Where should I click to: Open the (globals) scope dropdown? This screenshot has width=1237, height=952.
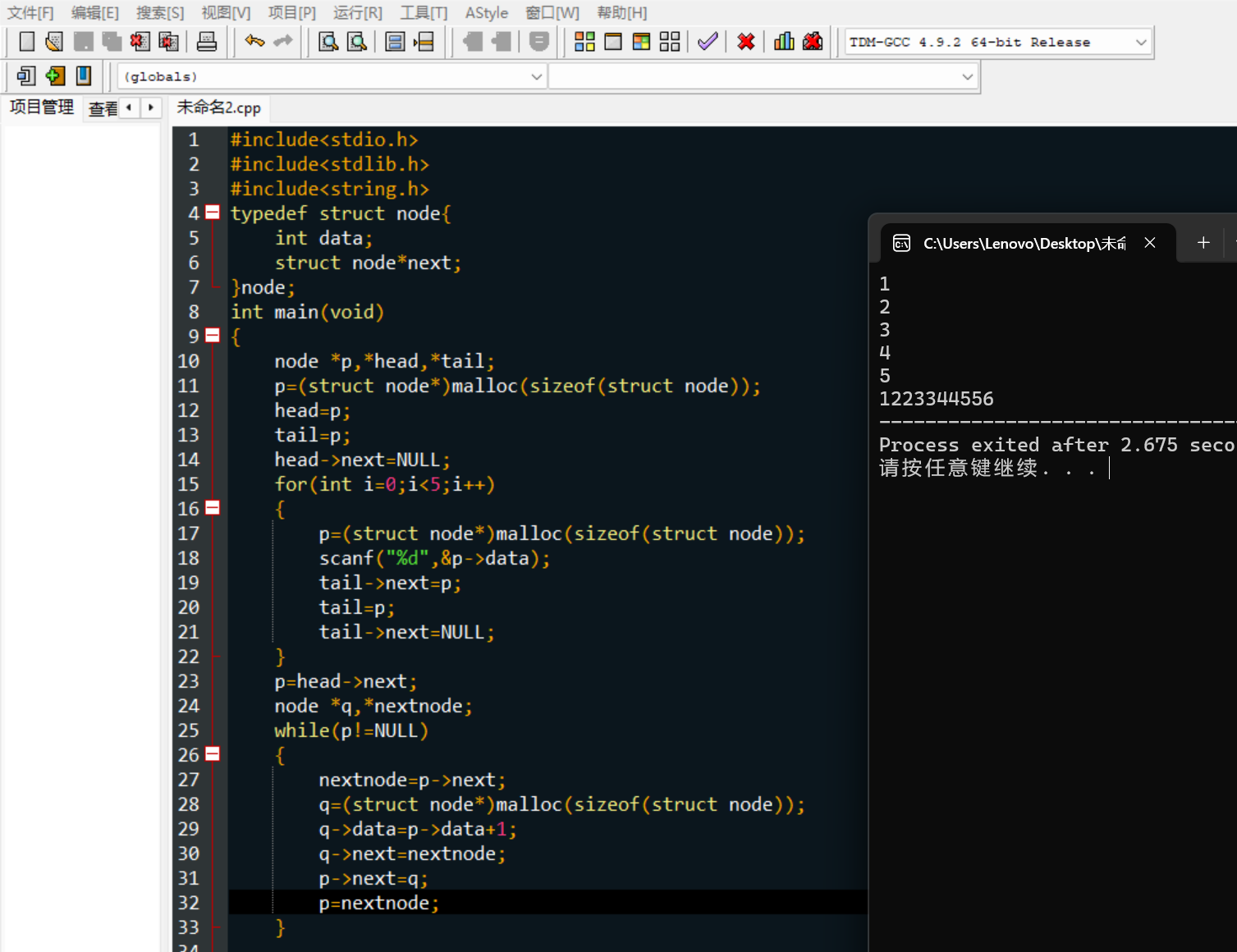coord(332,76)
